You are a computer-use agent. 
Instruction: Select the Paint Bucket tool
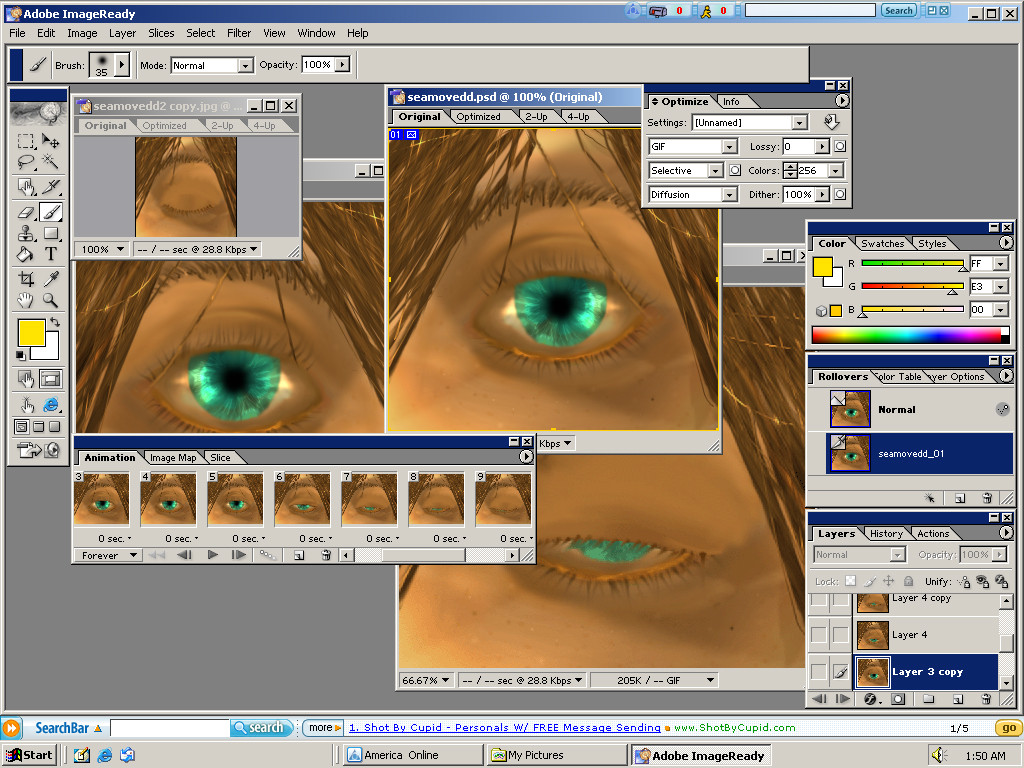point(25,254)
